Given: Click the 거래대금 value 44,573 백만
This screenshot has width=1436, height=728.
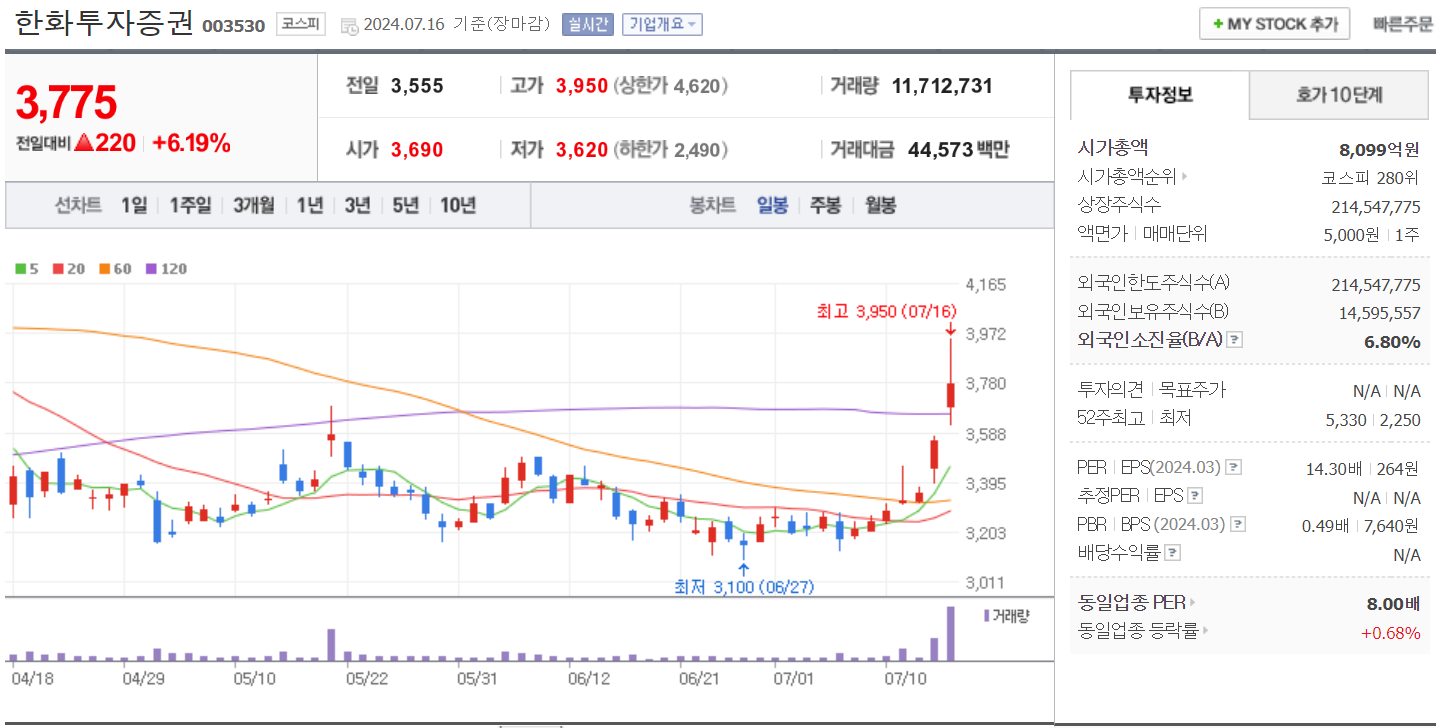Looking at the screenshot, I should [958, 150].
